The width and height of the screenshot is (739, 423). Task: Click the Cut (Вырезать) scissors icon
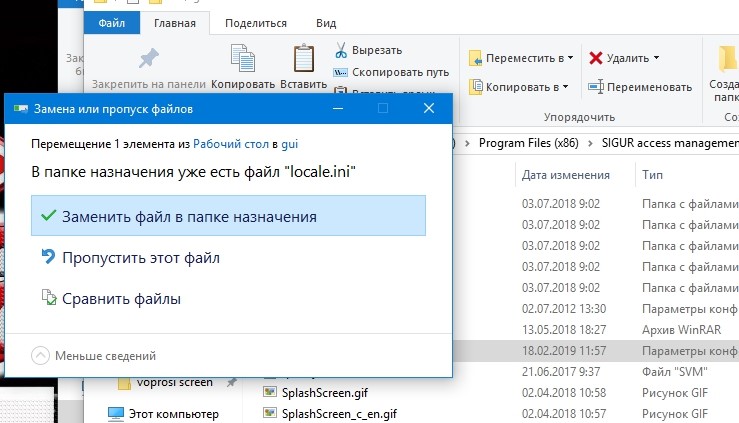(x=341, y=50)
